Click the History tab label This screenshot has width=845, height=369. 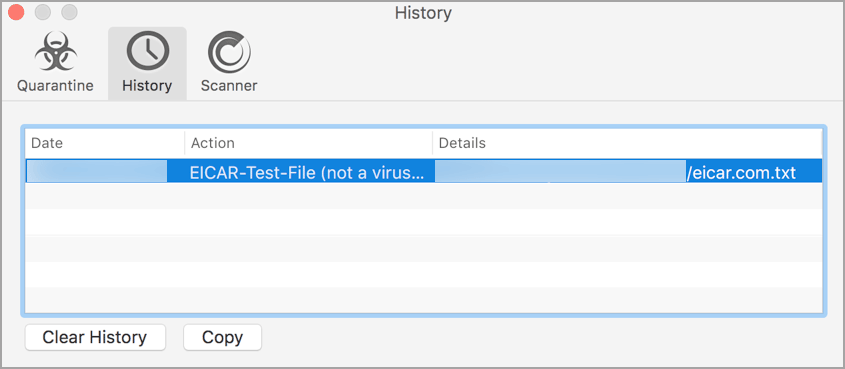pos(147,85)
